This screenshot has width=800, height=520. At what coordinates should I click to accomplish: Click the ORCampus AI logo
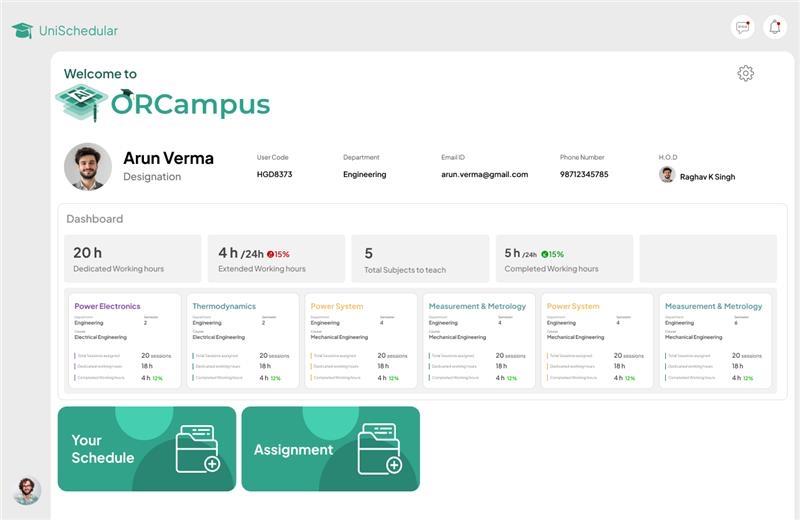point(81,103)
